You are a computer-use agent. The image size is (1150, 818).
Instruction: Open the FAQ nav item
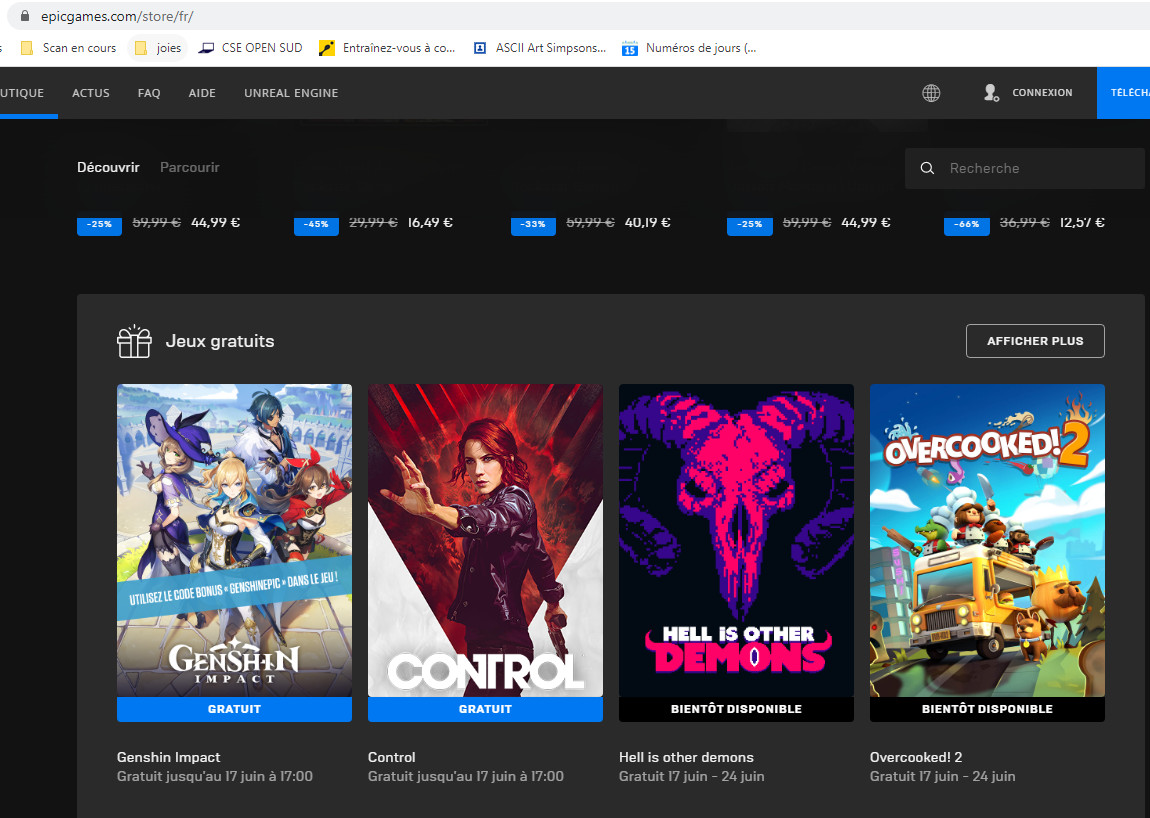coord(149,93)
